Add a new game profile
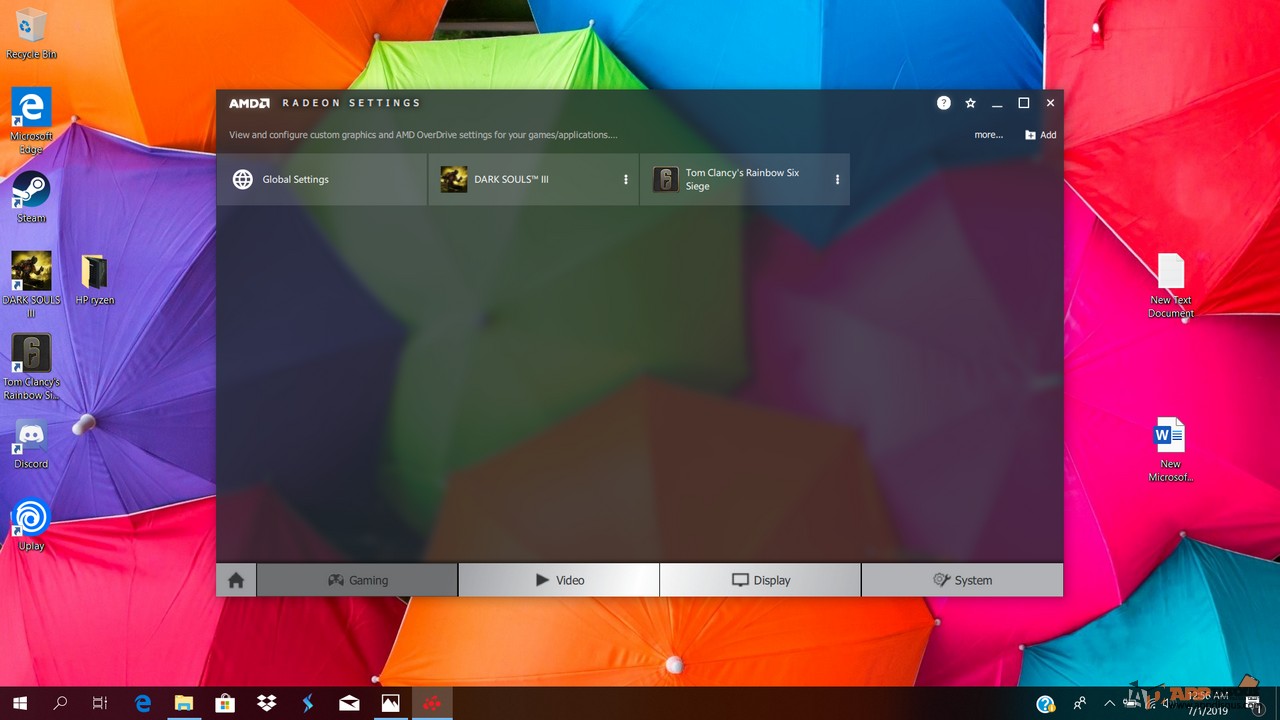1280x720 pixels. pos(1040,135)
